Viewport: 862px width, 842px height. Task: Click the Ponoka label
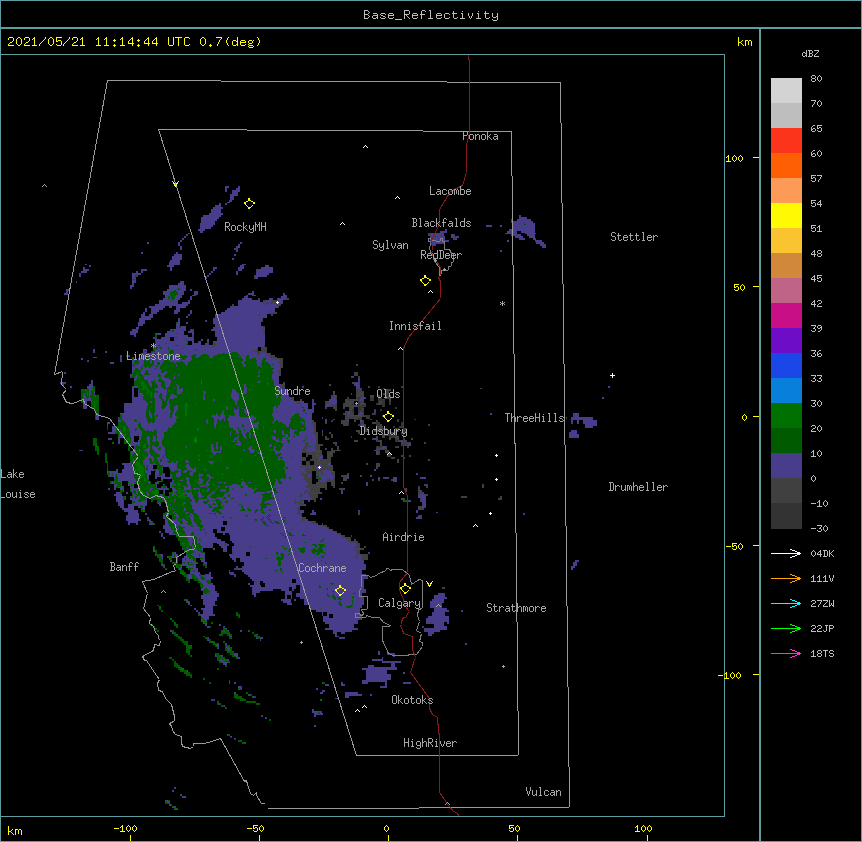pos(480,136)
